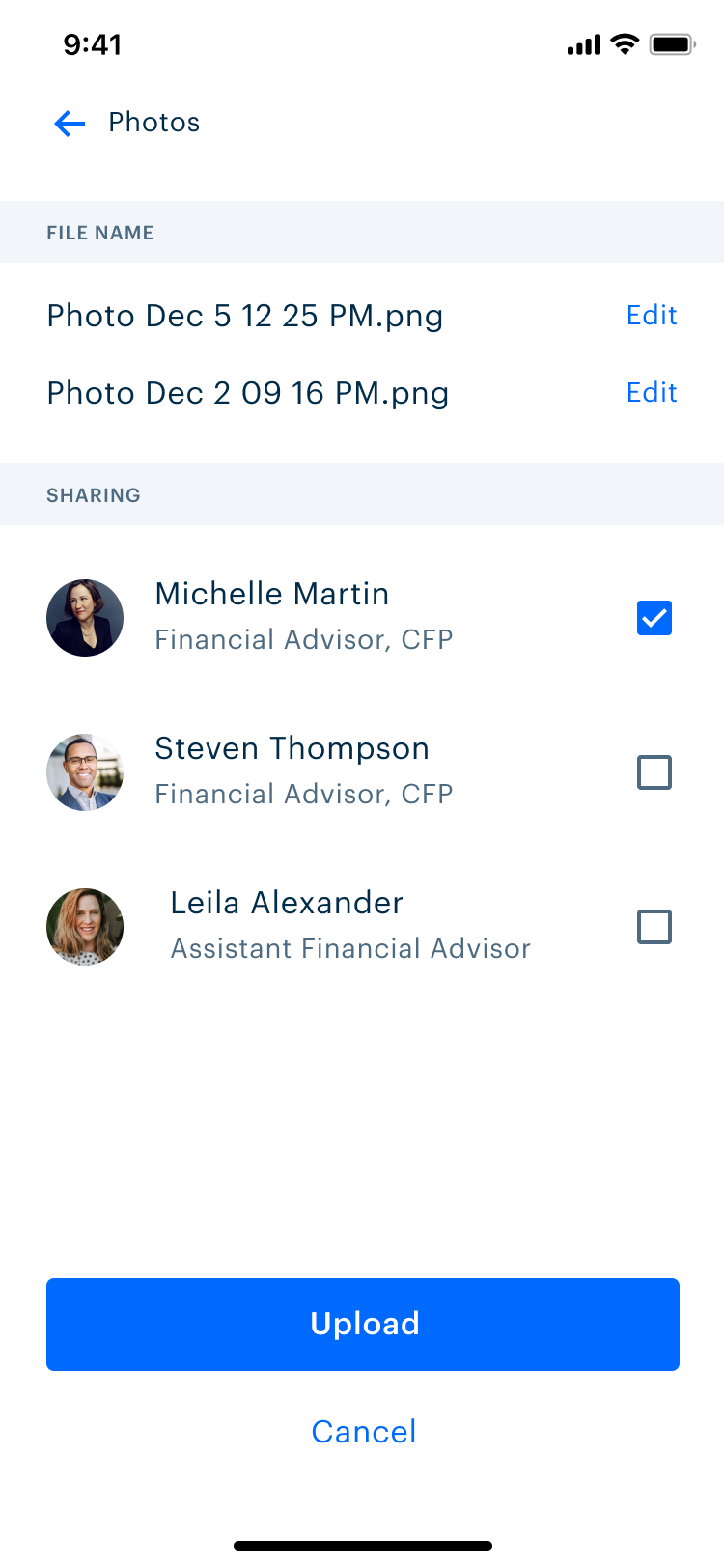This screenshot has width=724, height=1568.
Task: Tap the Wi-Fi status icon
Action: (x=626, y=44)
